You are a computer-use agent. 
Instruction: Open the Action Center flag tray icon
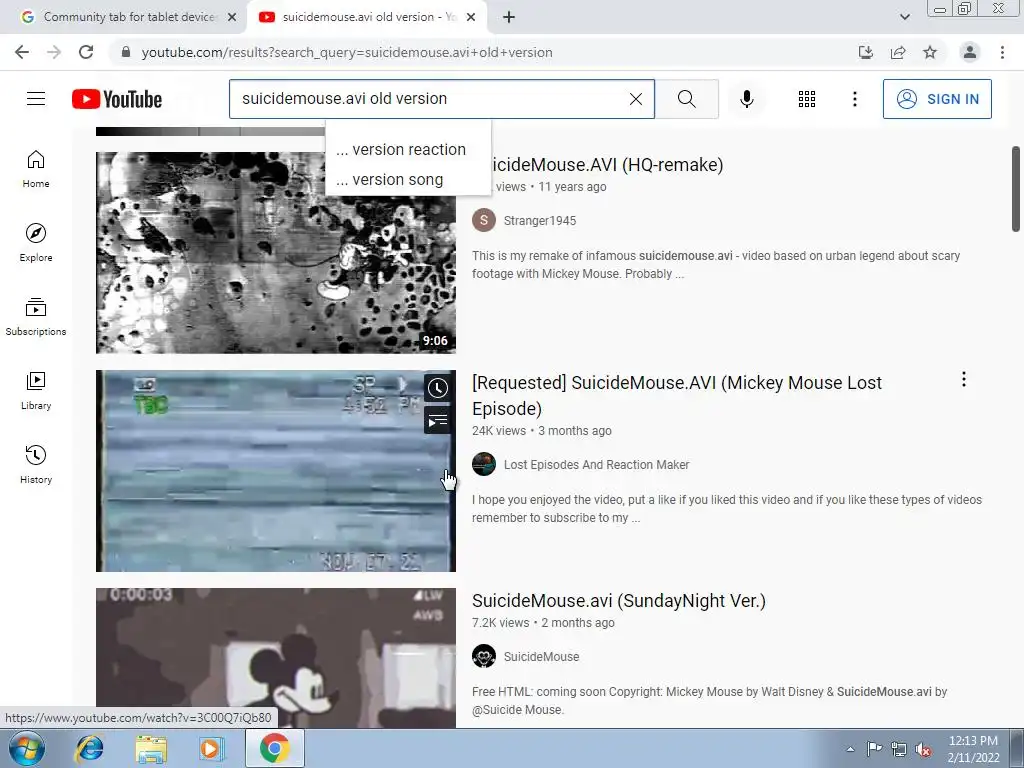coord(874,749)
